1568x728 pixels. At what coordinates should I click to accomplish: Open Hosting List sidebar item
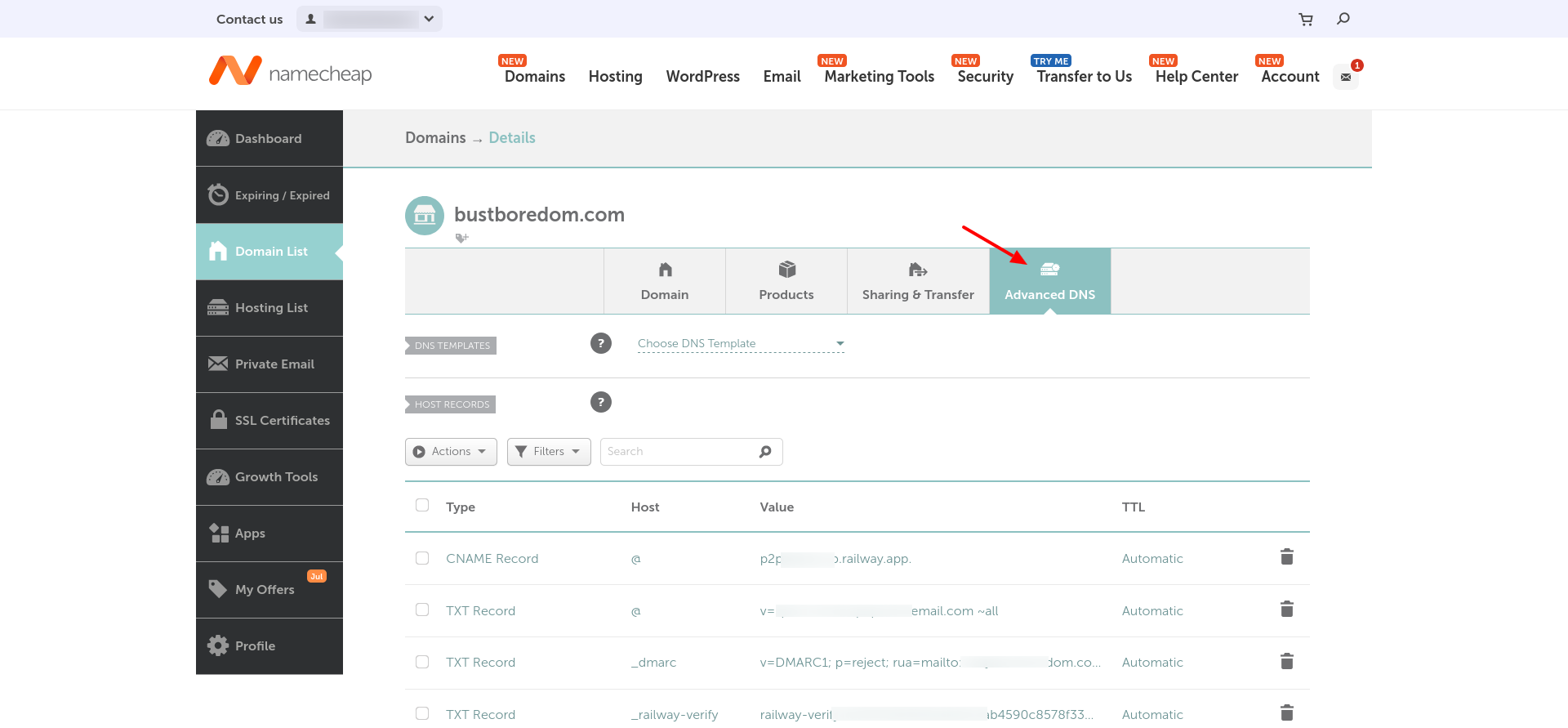pyautogui.click(x=269, y=307)
